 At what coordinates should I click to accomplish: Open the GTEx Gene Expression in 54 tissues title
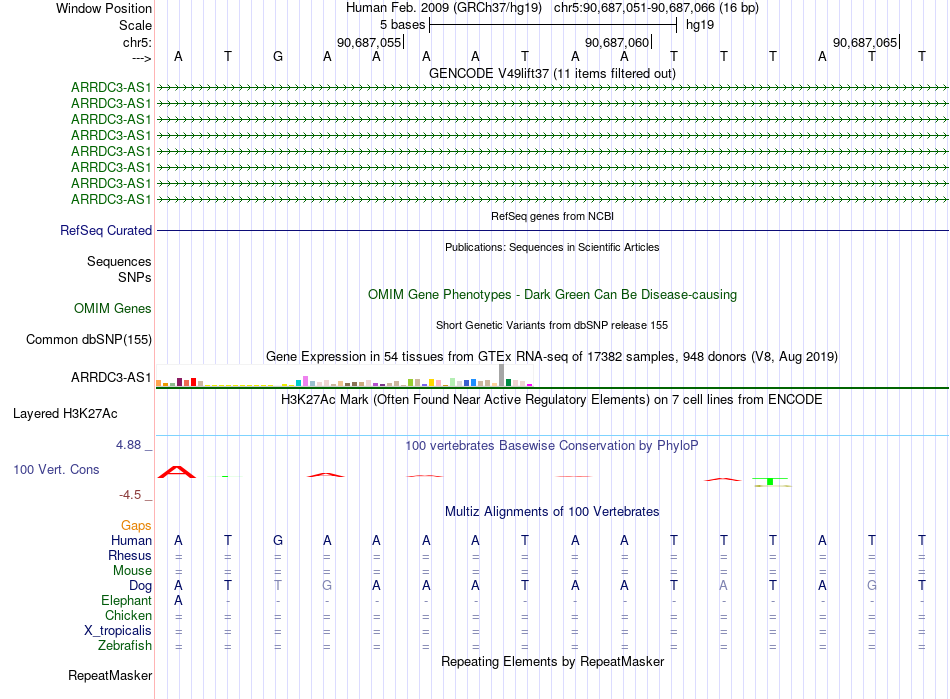(552, 356)
